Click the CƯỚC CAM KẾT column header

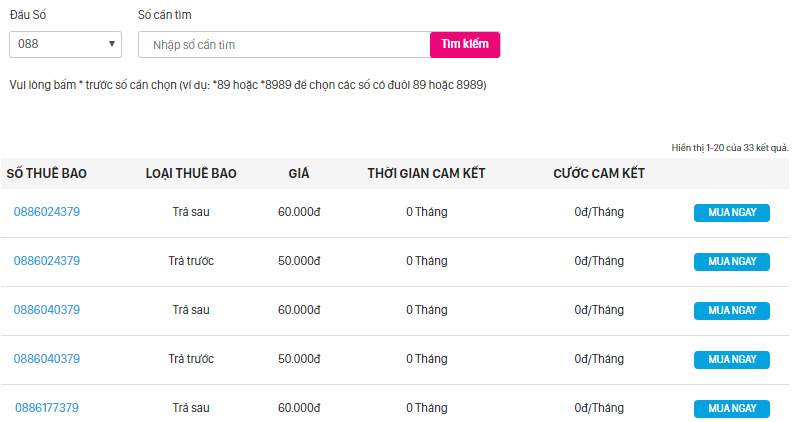tap(599, 173)
